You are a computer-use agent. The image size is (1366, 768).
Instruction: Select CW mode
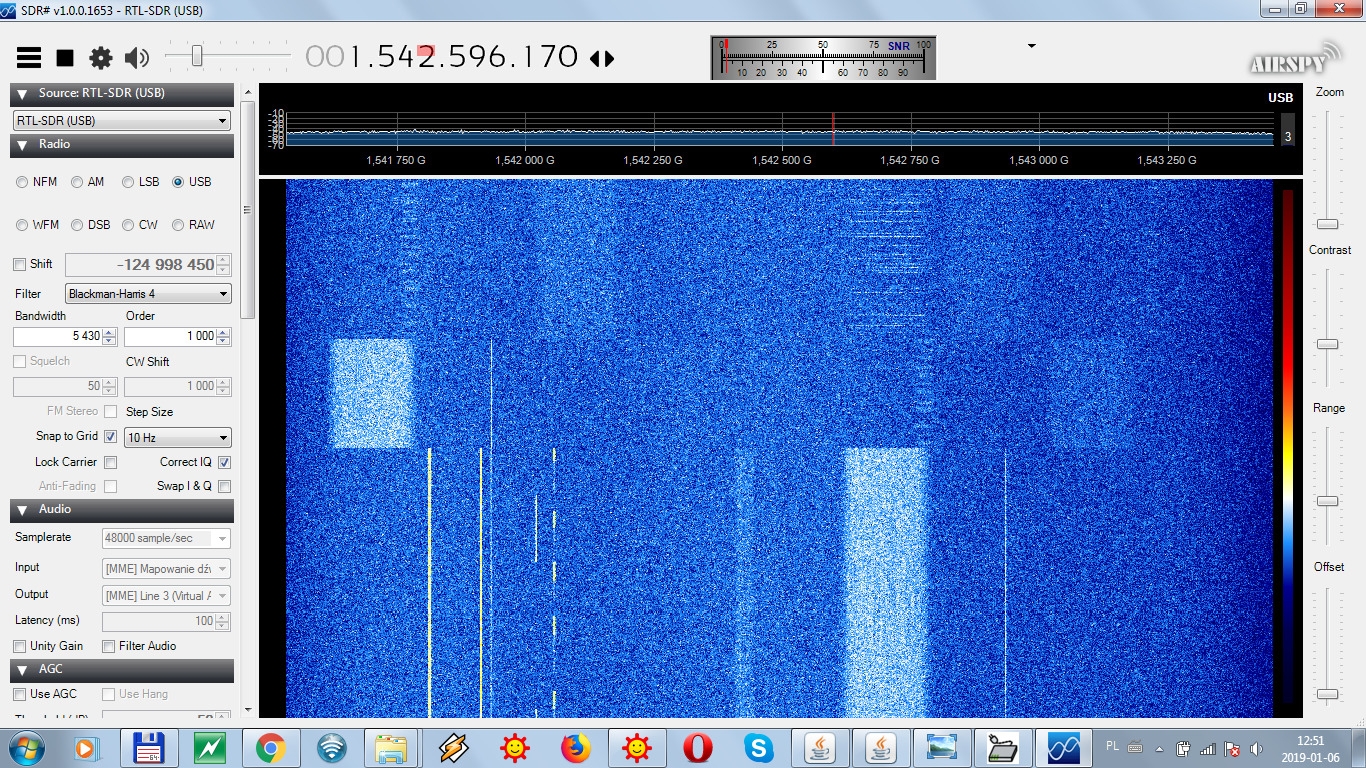click(x=128, y=225)
